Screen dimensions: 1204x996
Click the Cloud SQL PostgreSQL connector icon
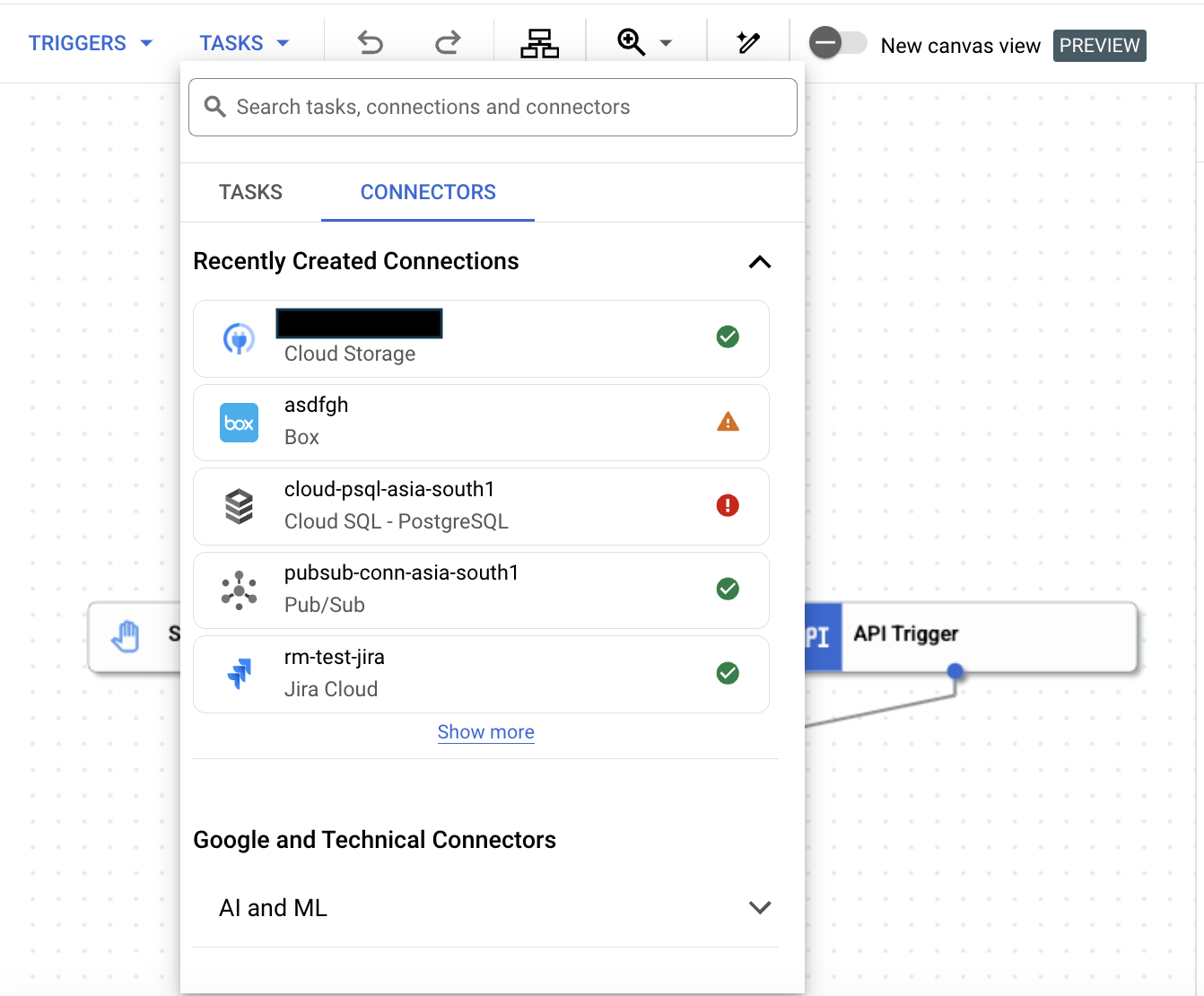(x=239, y=506)
